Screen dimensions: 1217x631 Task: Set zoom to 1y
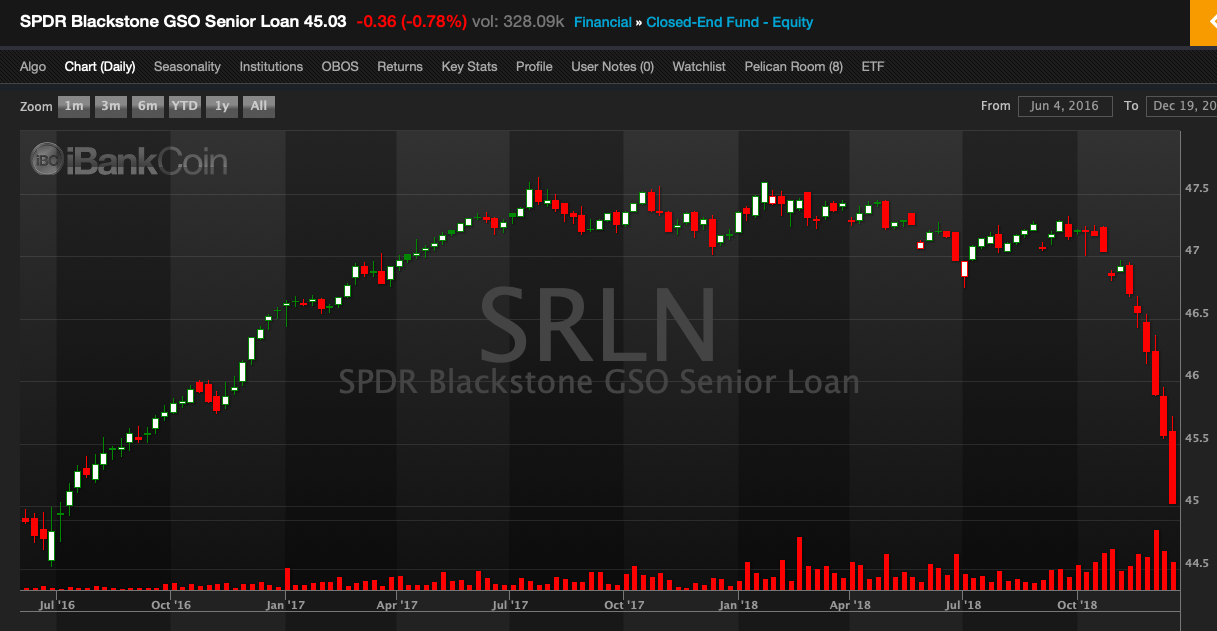click(222, 106)
